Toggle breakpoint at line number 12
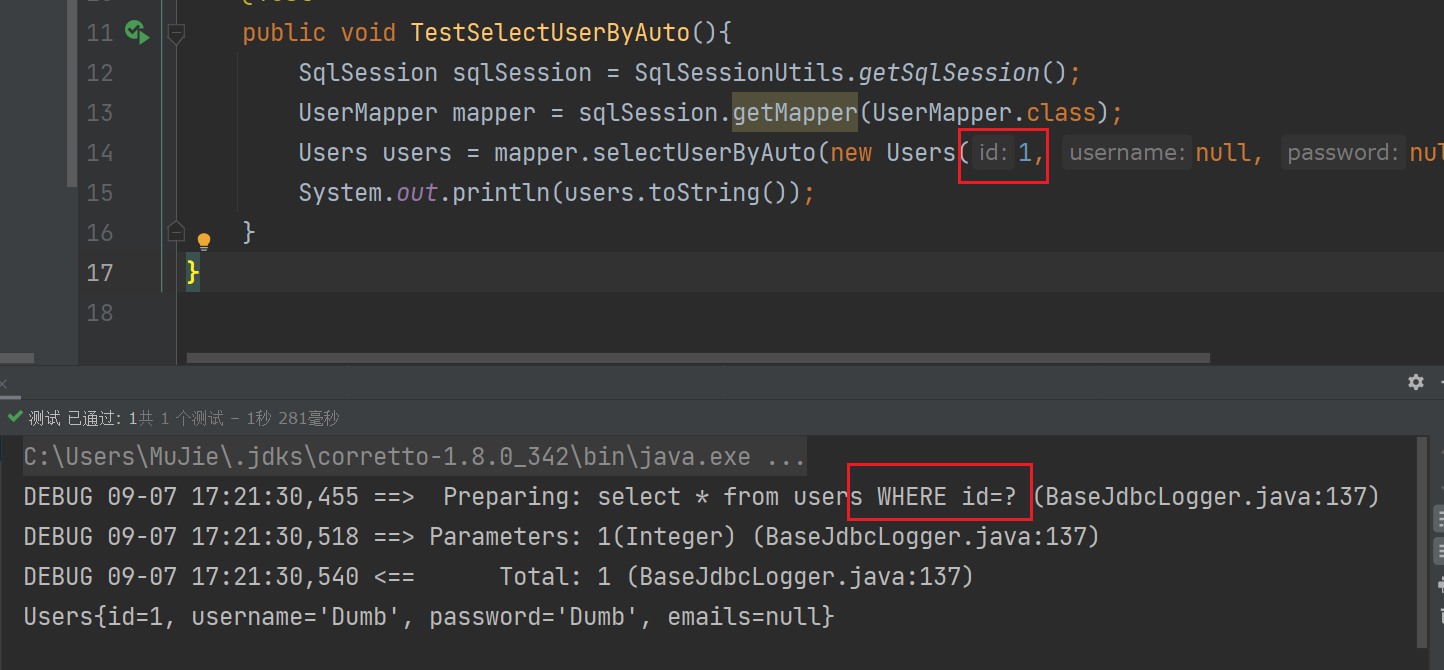 point(100,73)
